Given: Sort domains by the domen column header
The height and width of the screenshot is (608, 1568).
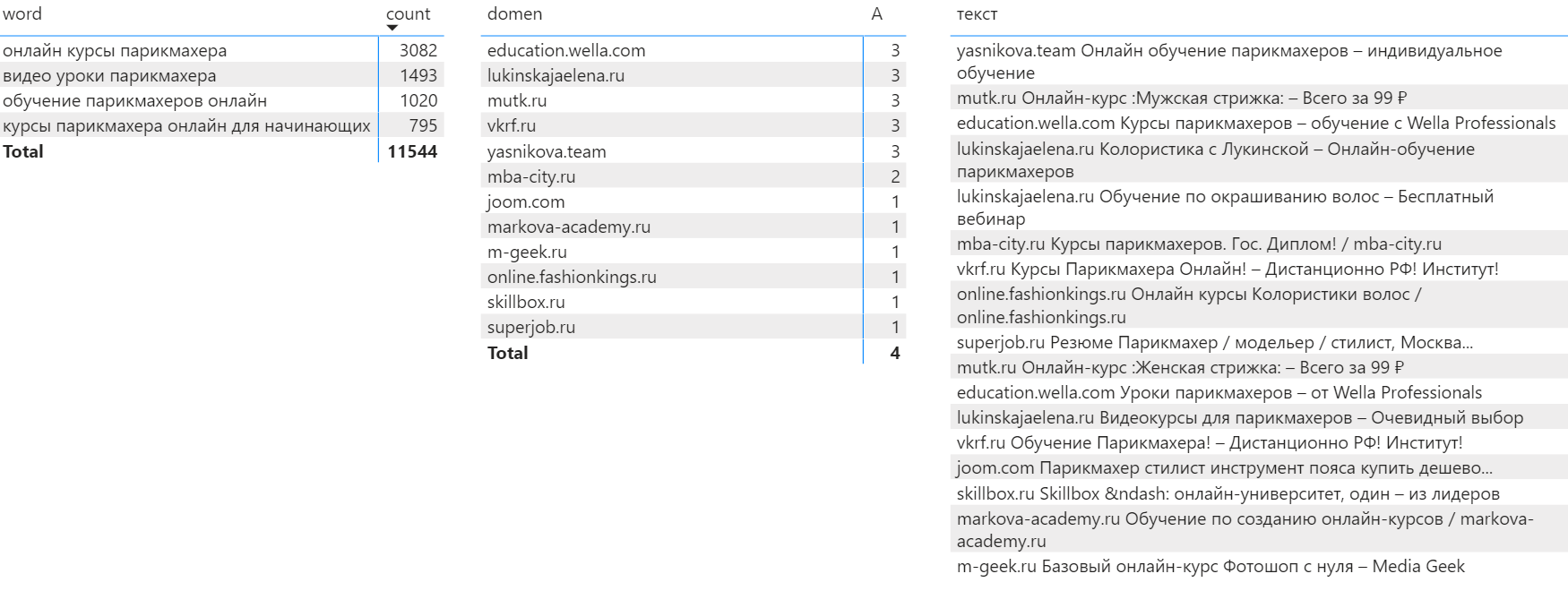Looking at the screenshot, I should 514,14.
